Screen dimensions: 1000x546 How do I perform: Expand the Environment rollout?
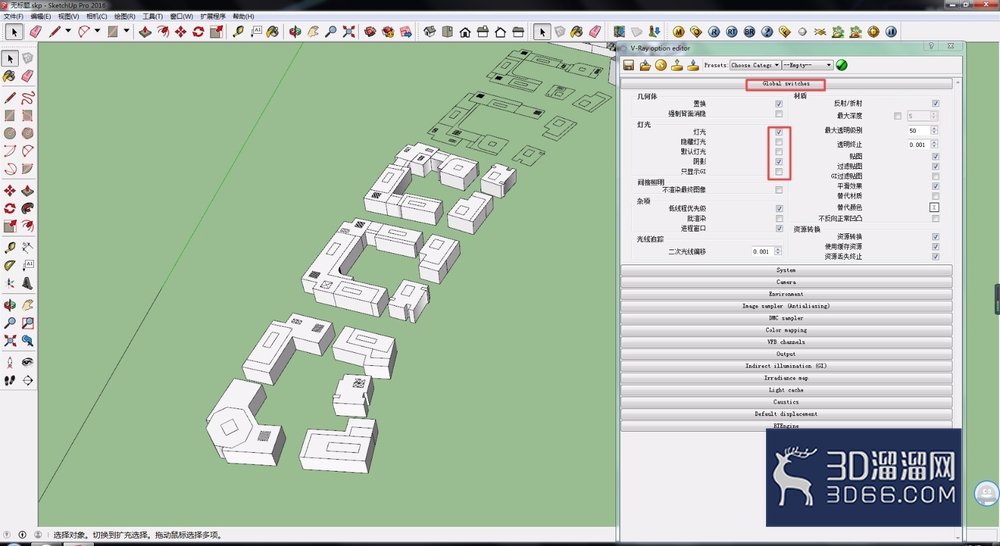[x=786, y=294]
